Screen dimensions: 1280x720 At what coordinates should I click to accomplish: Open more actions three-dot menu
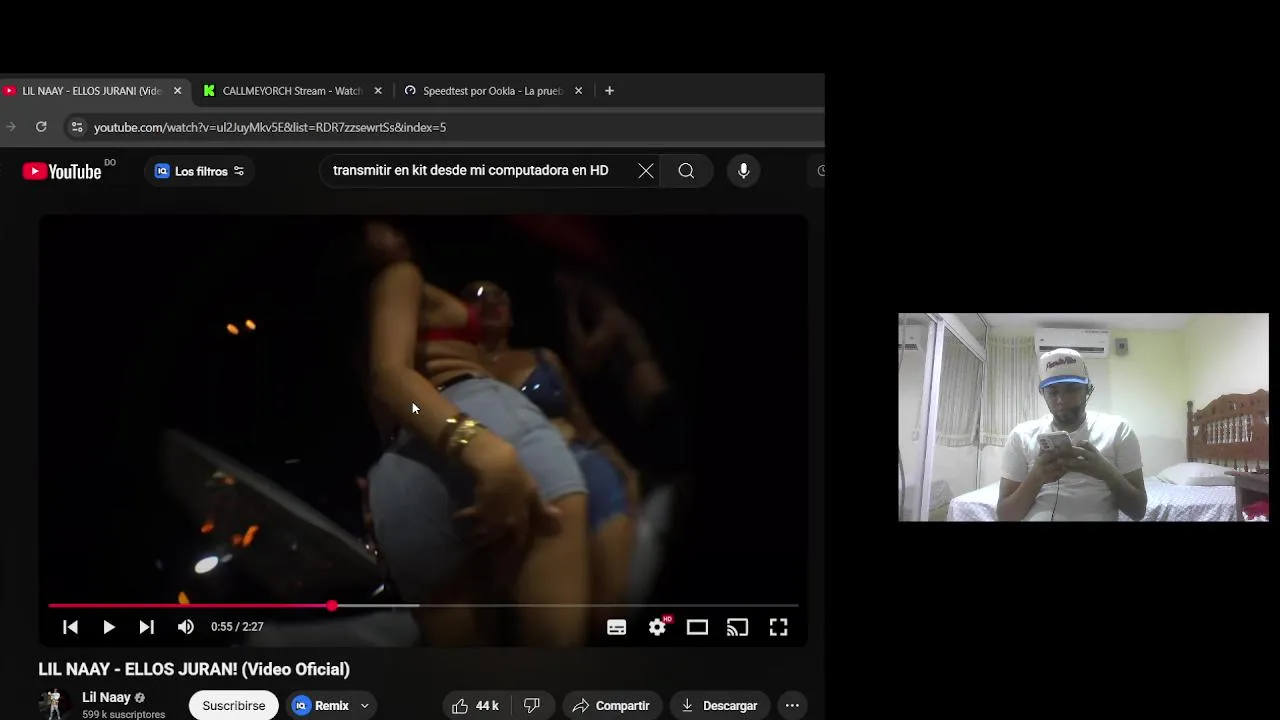[792, 706]
